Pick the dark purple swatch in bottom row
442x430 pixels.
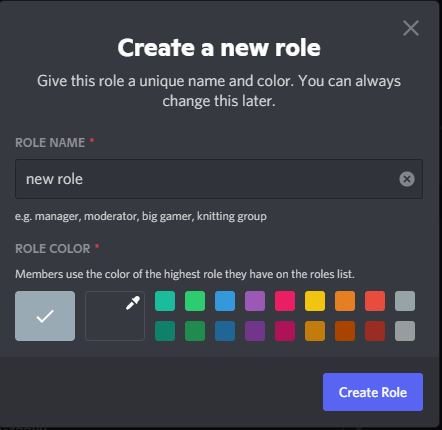pyautogui.click(x=255, y=331)
